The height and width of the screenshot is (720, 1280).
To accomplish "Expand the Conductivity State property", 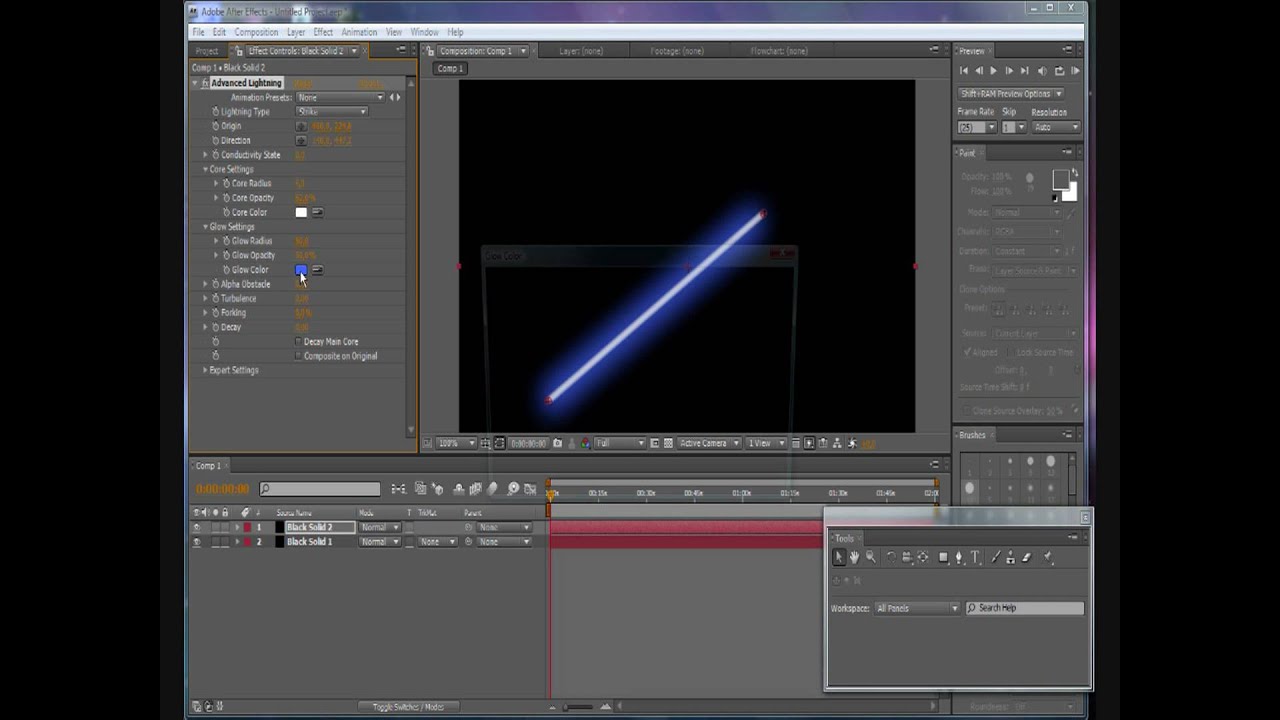I will 205,155.
